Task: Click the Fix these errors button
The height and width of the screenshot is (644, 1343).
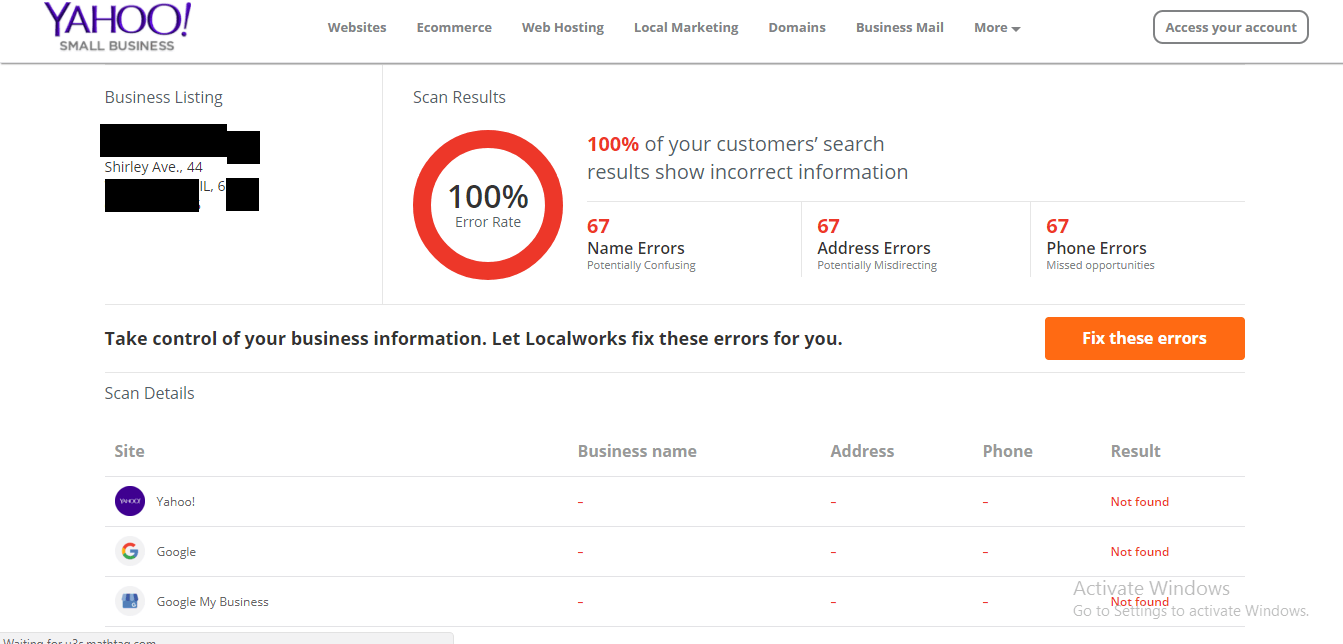Action: [1144, 338]
